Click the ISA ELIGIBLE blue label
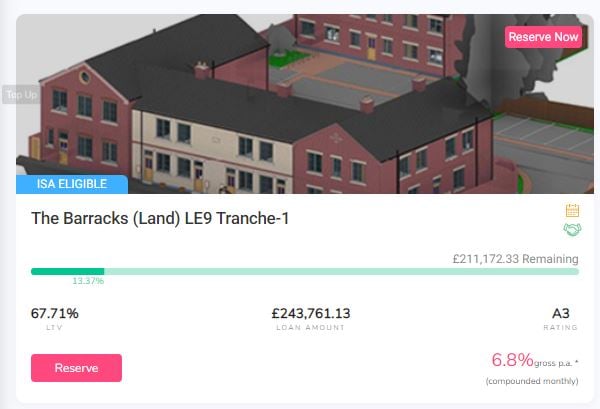The image size is (600, 409). (x=72, y=184)
